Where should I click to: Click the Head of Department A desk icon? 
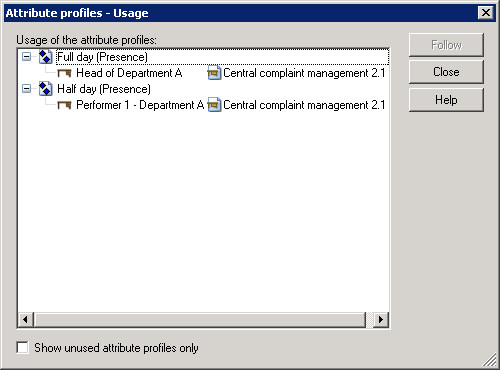tap(64, 73)
